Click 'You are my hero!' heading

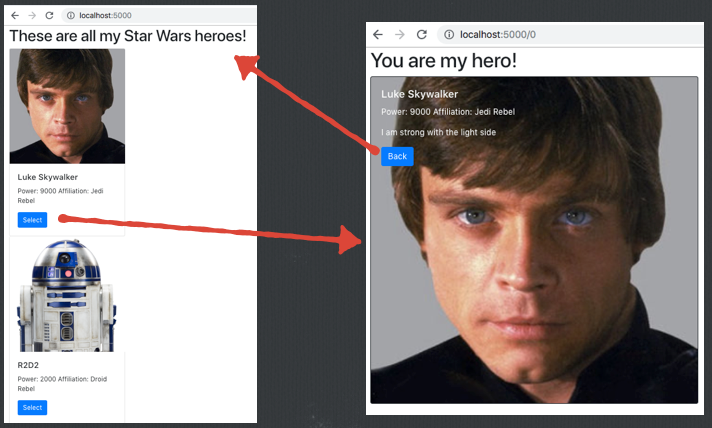444,60
